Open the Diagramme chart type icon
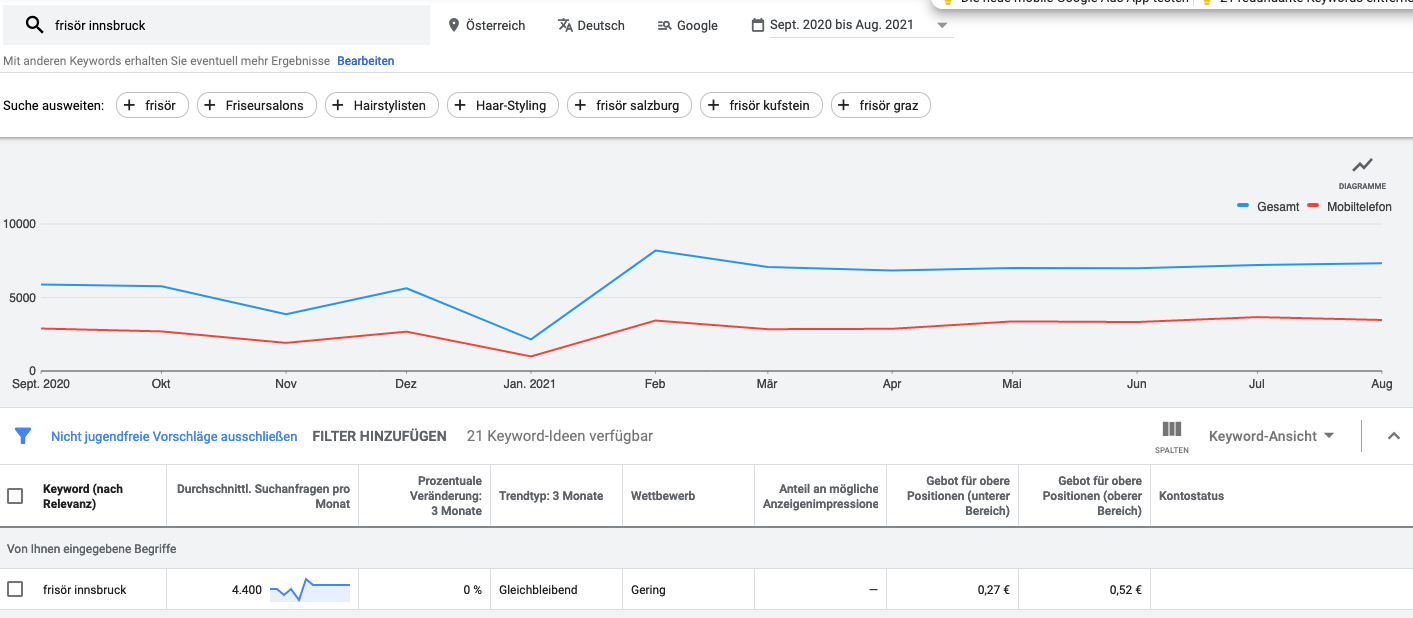This screenshot has height=618, width=1413. pos(1362,165)
